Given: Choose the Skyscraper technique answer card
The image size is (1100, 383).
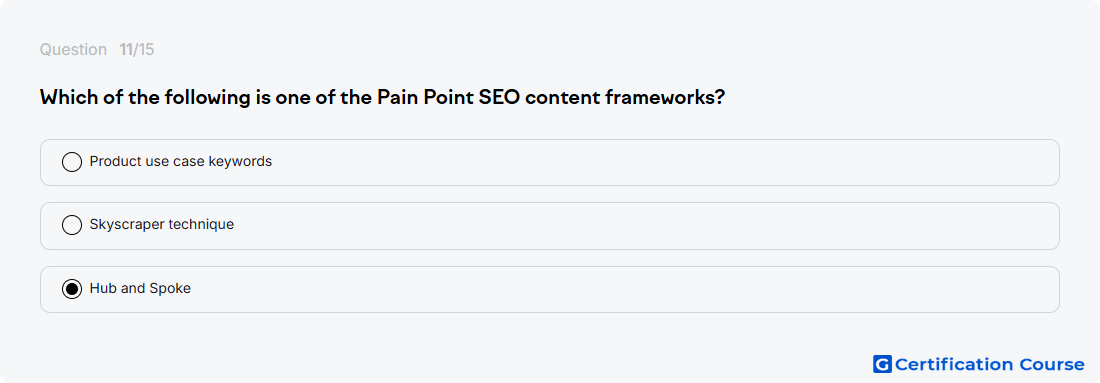Looking at the screenshot, I should pos(550,226).
